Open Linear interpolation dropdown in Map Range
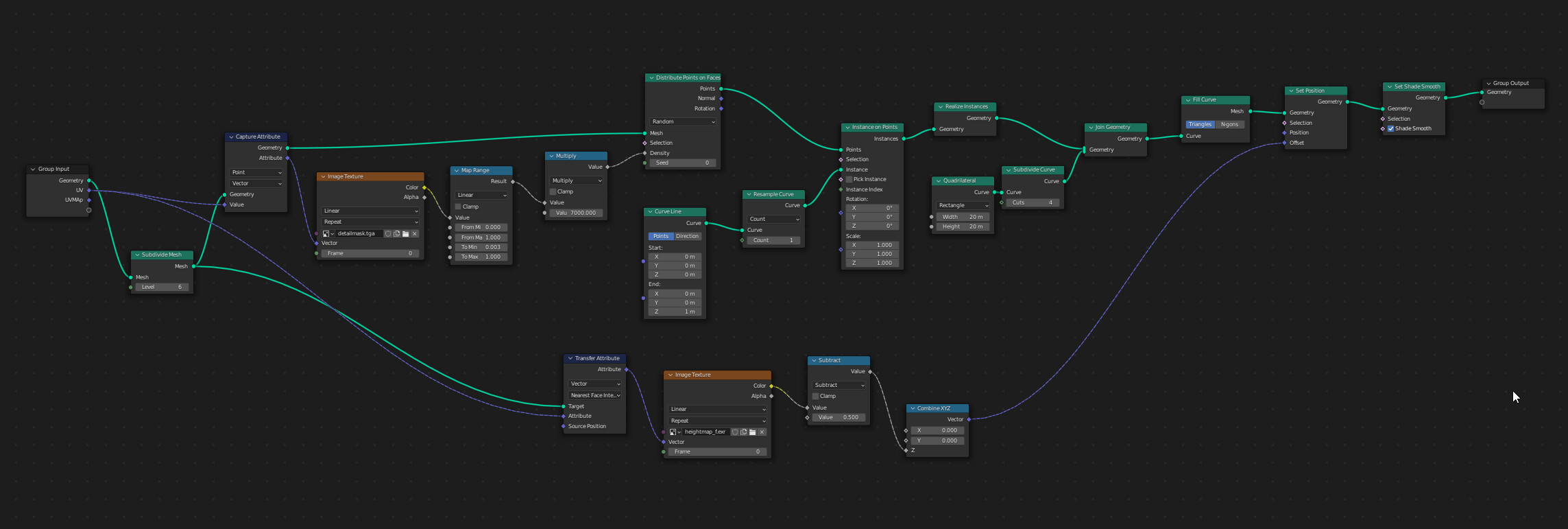1568x529 pixels. (481, 195)
